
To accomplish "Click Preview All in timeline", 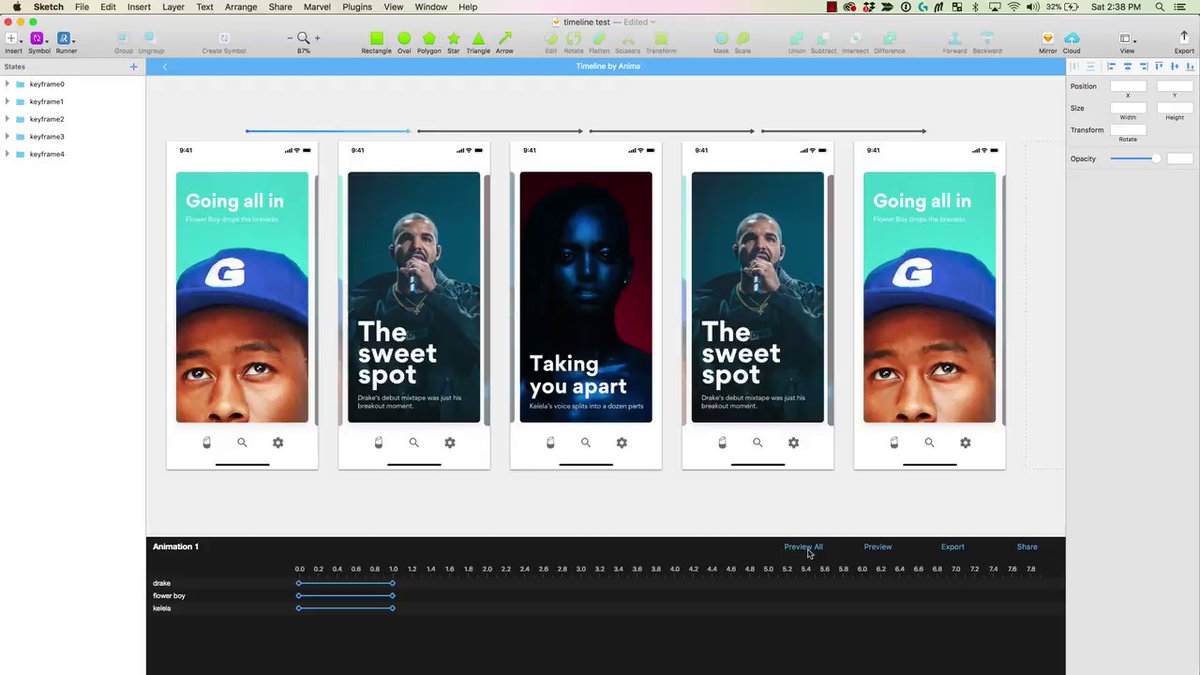I will point(803,547).
